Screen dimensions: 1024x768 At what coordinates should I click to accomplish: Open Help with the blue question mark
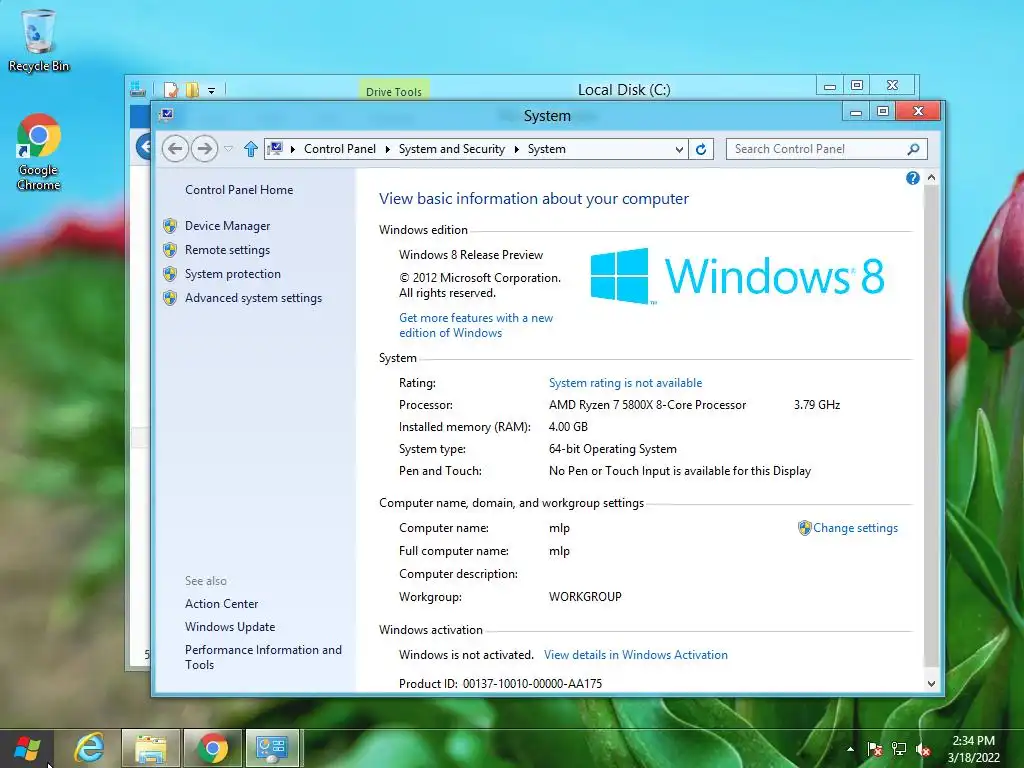click(912, 178)
